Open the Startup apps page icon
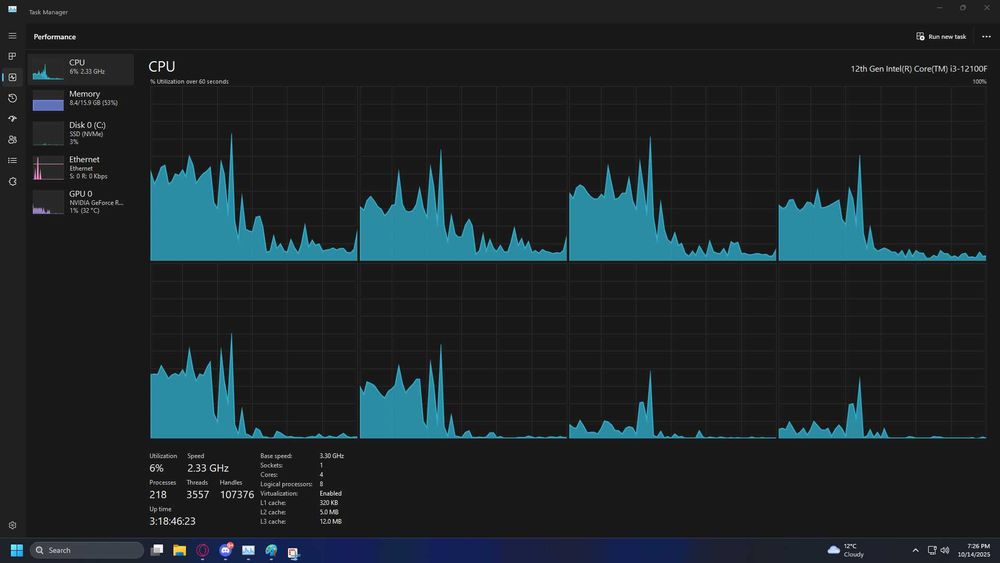The image size is (1000, 563). click(12, 119)
